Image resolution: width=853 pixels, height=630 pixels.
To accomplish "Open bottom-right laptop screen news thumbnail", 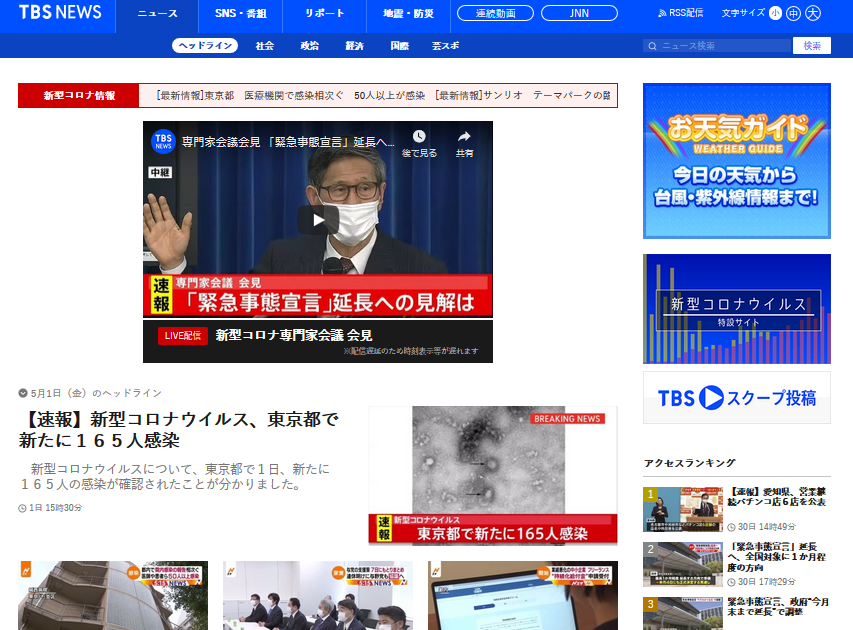I will (523, 596).
